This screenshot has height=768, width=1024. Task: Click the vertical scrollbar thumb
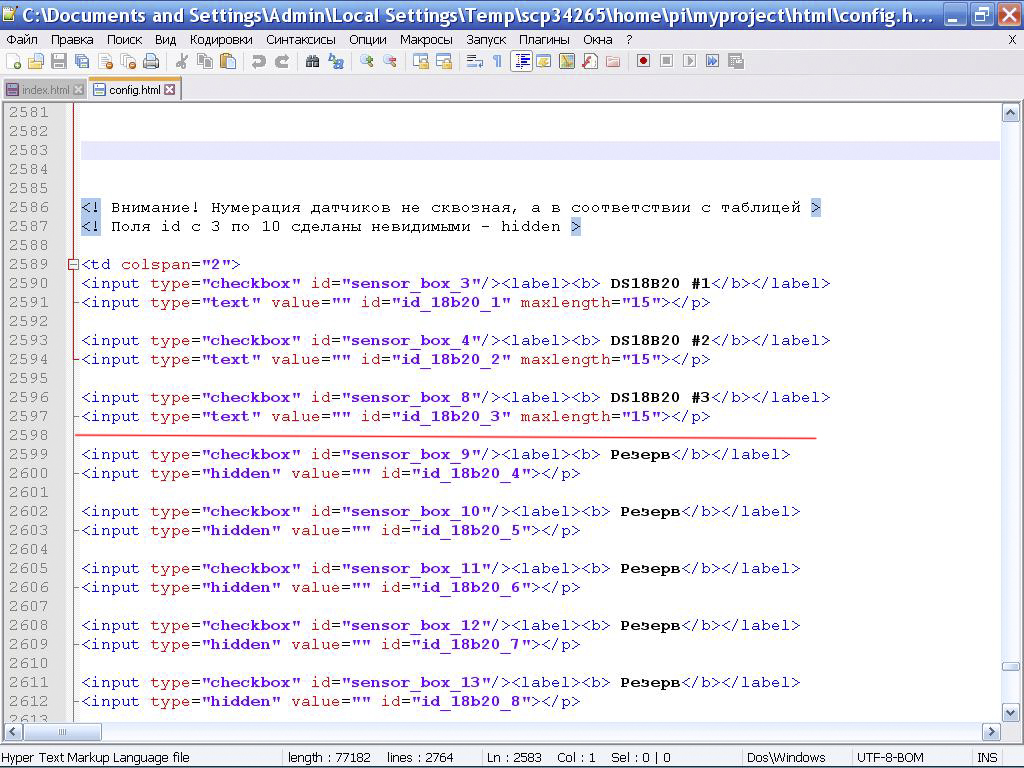pos(1010,667)
